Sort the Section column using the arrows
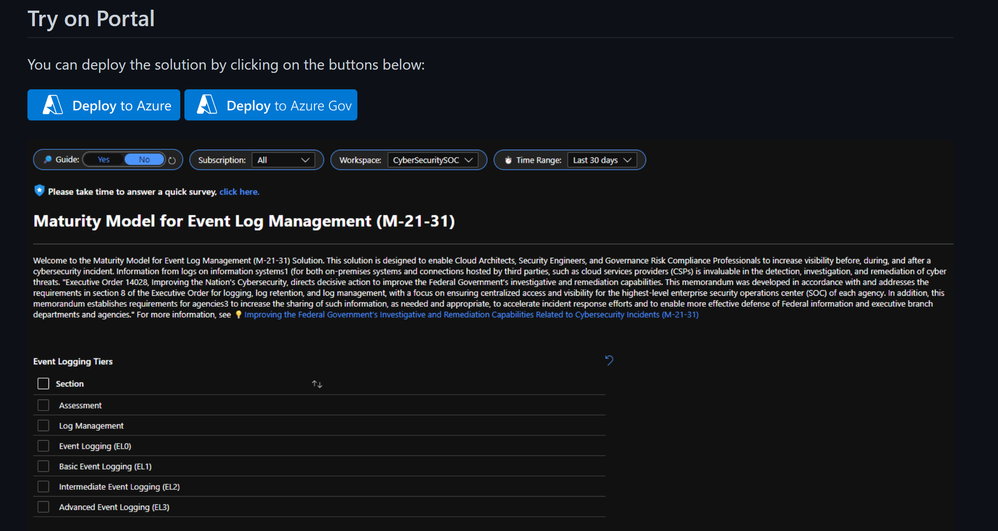Screen dimensions: 998x531 pyautogui.click(x=317, y=384)
